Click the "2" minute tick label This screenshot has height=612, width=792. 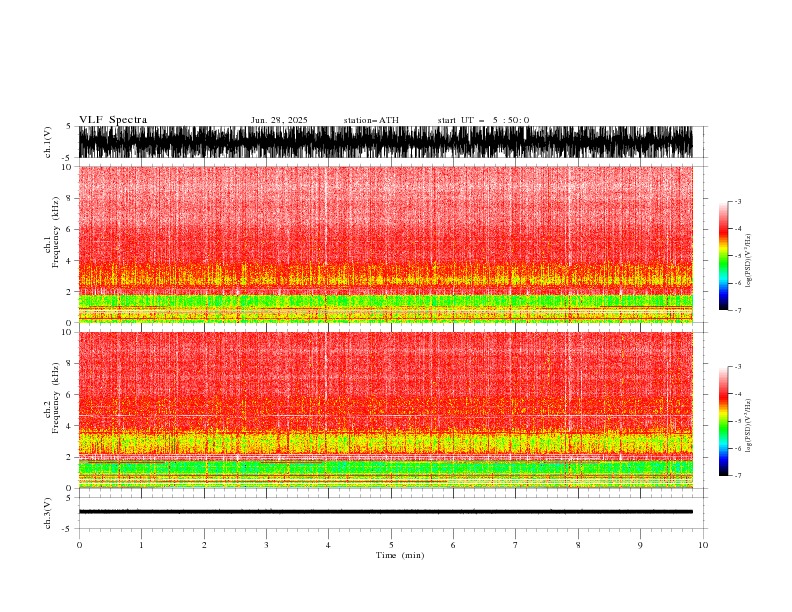click(x=204, y=545)
